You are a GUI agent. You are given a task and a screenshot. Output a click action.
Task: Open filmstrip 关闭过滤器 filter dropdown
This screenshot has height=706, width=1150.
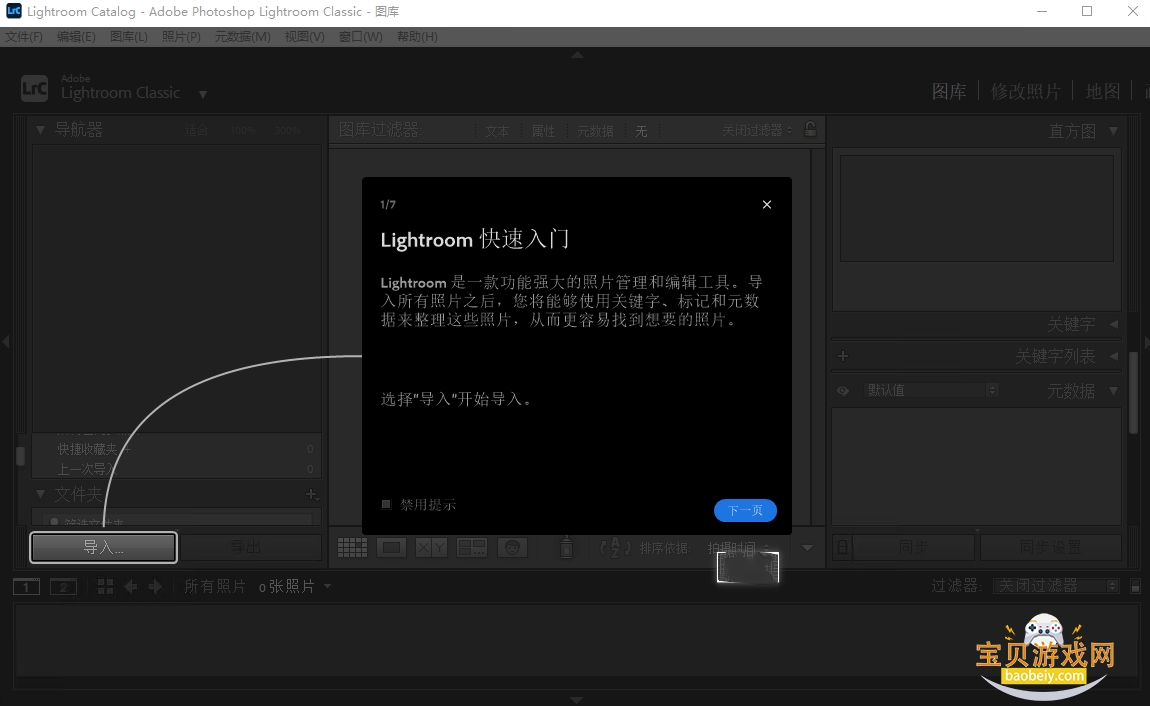click(1056, 586)
